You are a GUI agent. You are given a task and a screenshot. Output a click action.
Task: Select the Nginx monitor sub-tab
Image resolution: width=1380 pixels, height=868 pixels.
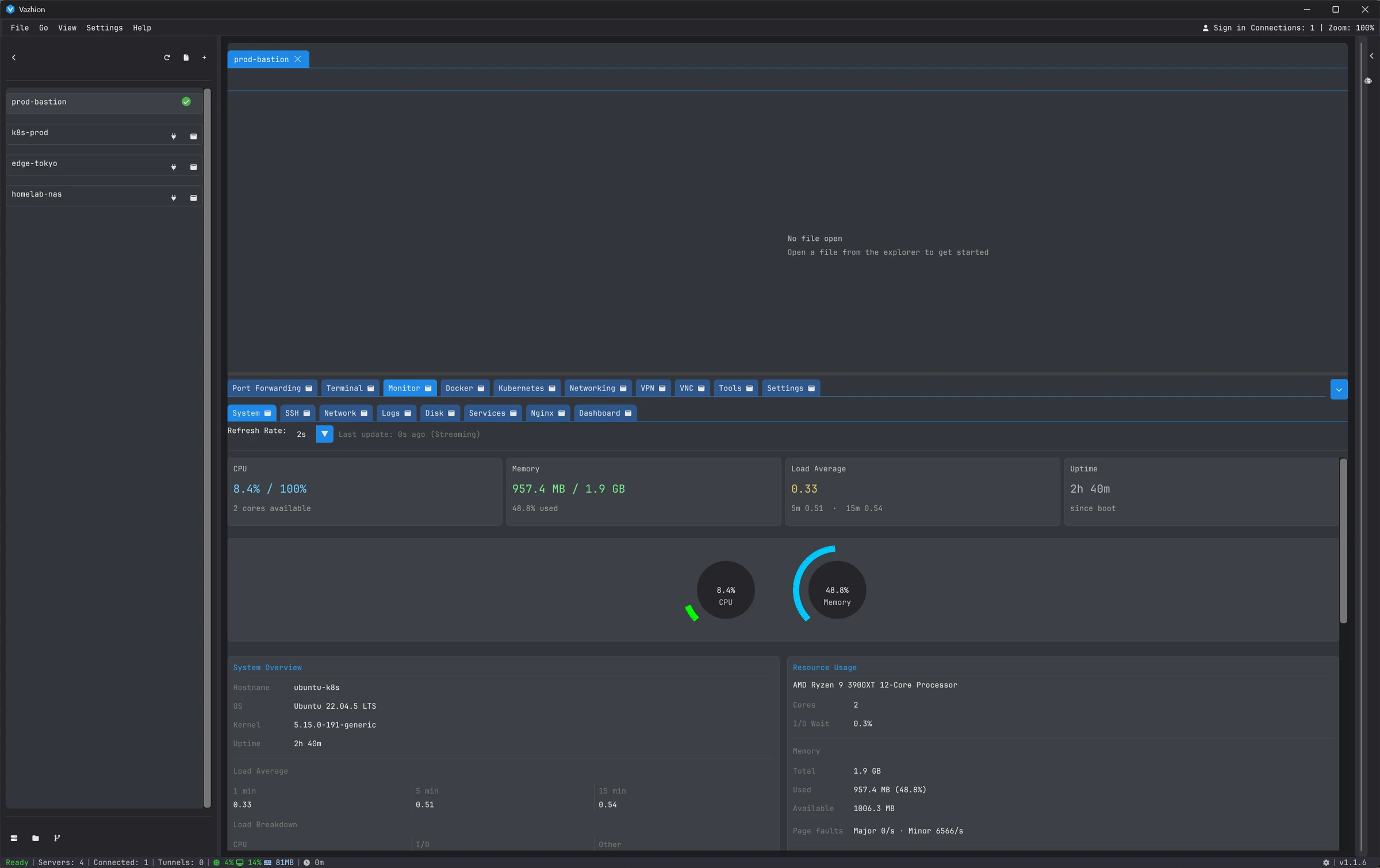click(547, 413)
